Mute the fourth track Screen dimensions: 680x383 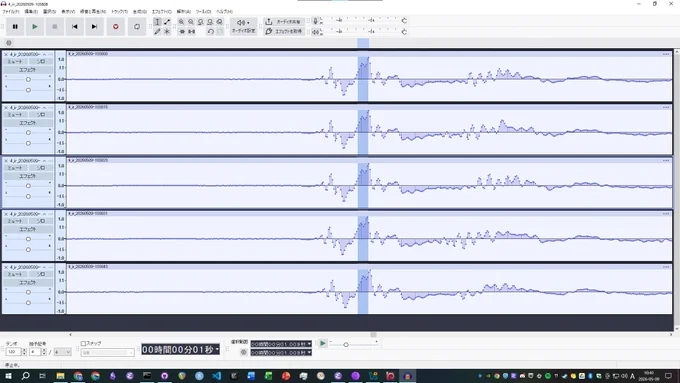pos(15,221)
